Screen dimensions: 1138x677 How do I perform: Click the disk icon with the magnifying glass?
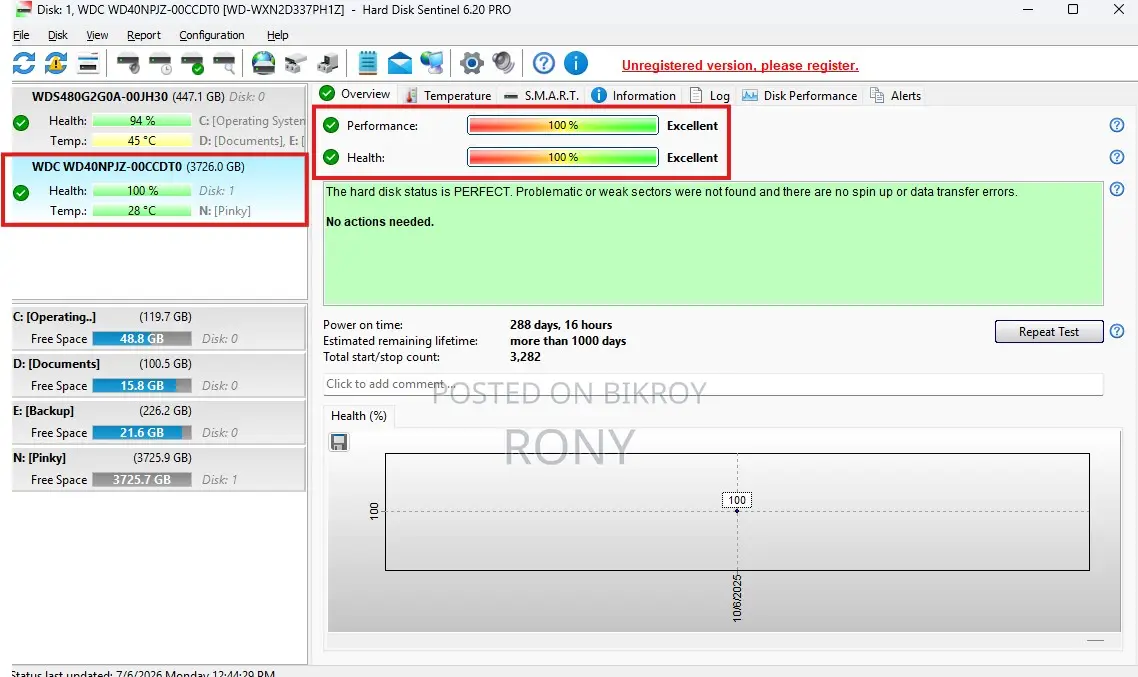coord(224,64)
